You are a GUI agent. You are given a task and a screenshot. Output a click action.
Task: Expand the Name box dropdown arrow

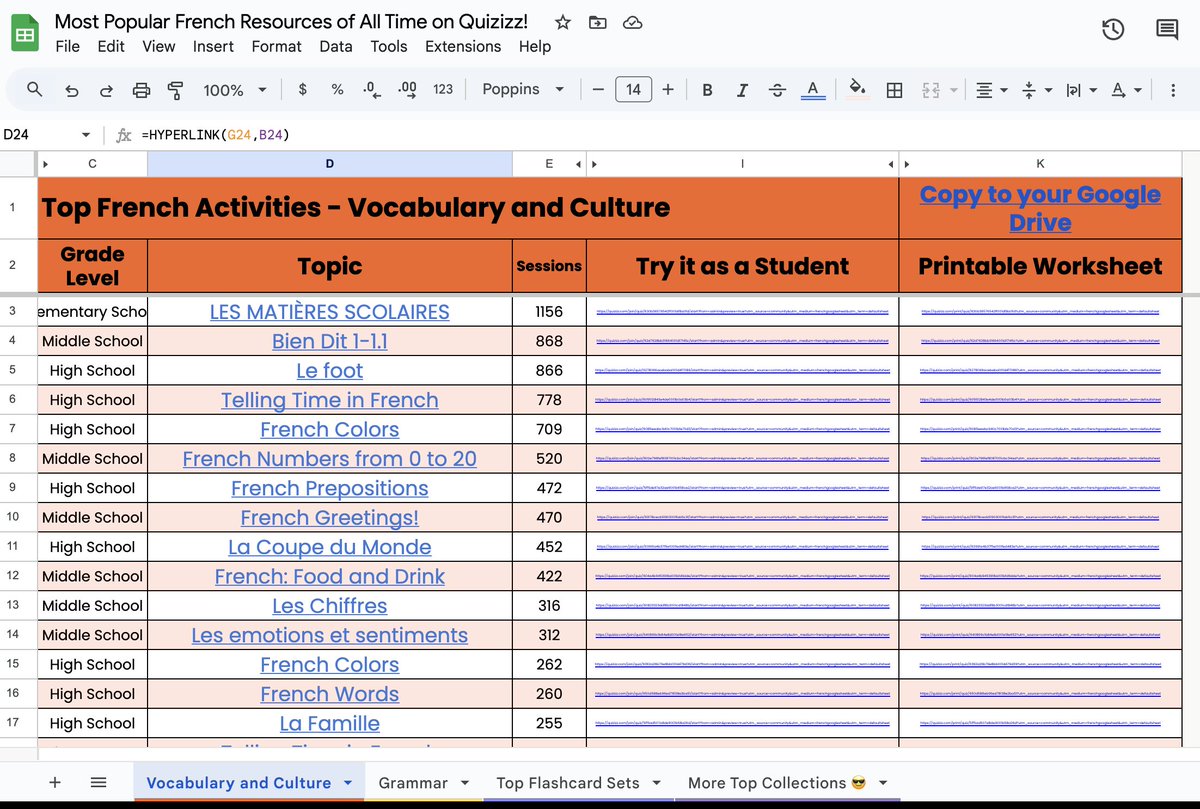click(x=86, y=134)
